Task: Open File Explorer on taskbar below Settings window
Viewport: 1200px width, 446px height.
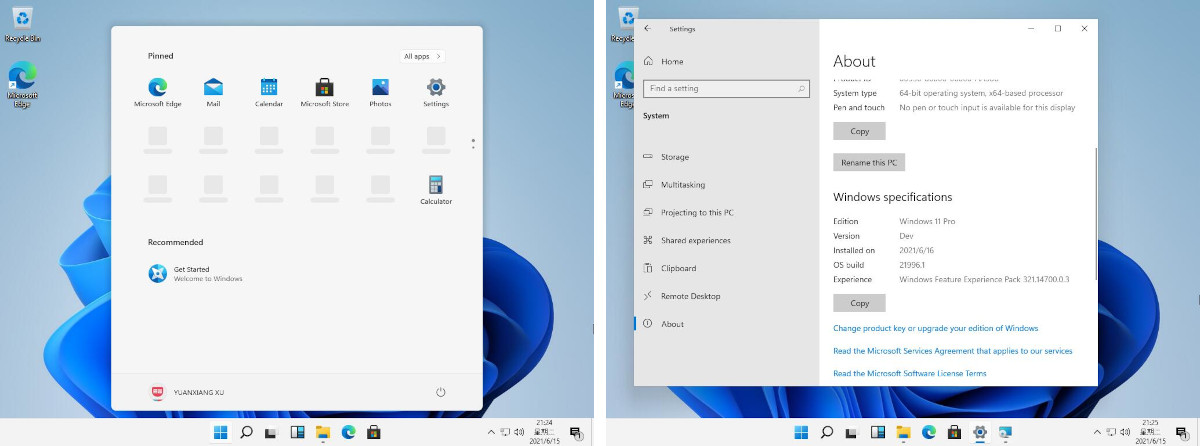Action: pyautogui.click(x=902, y=432)
